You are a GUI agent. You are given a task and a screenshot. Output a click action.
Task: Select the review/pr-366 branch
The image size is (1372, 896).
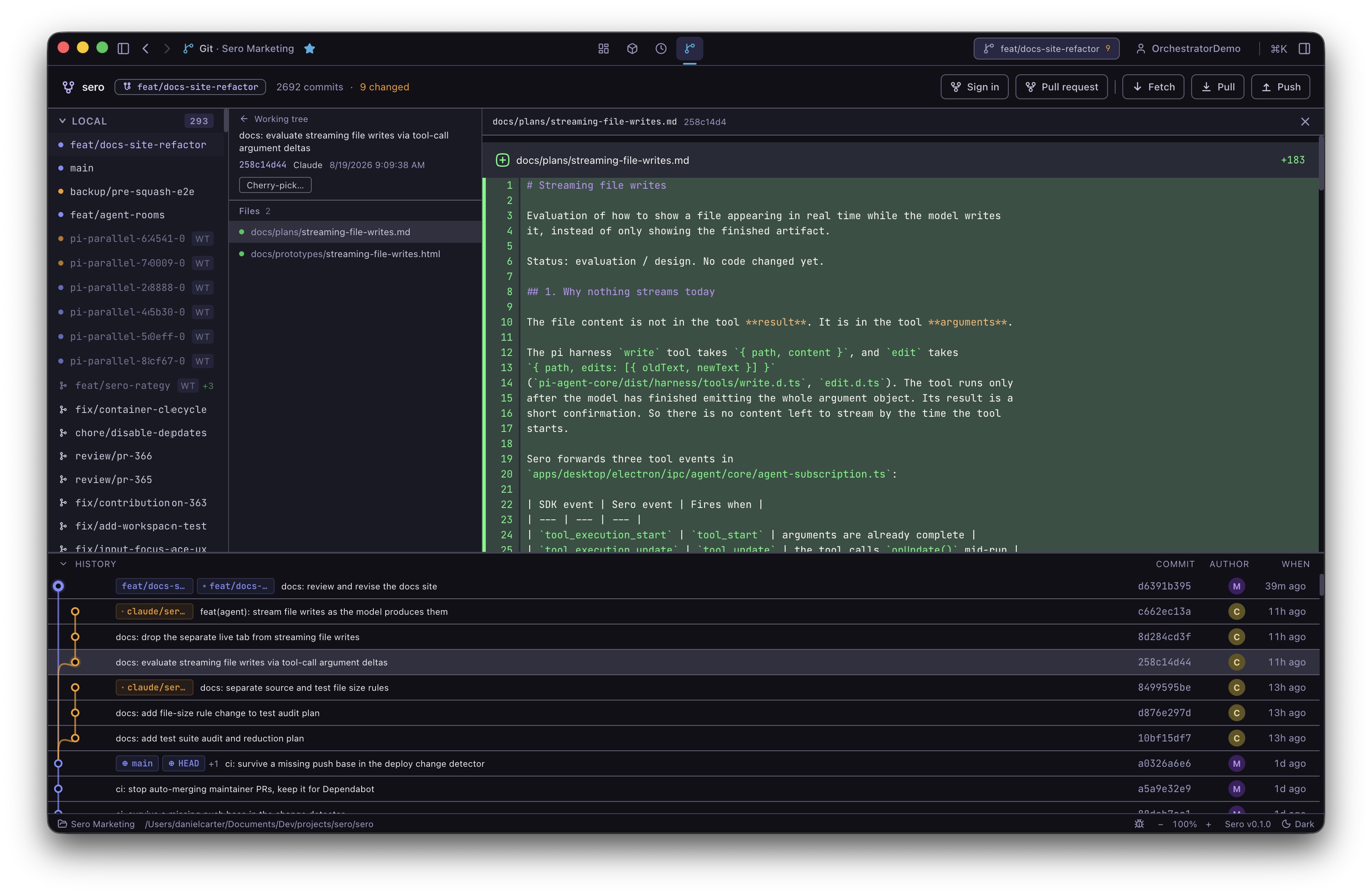[x=136, y=456]
